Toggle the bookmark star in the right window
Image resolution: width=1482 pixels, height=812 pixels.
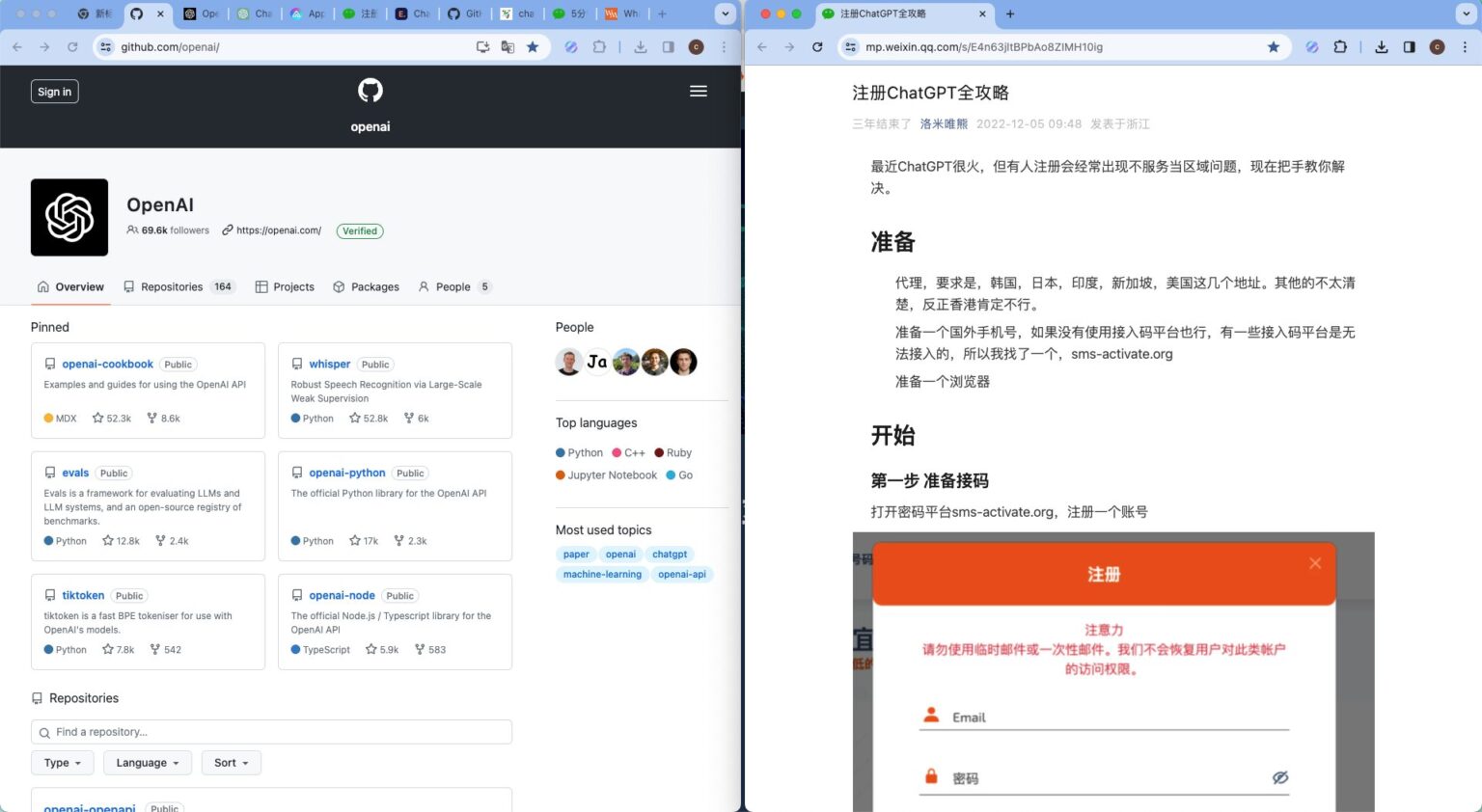click(x=1274, y=46)
